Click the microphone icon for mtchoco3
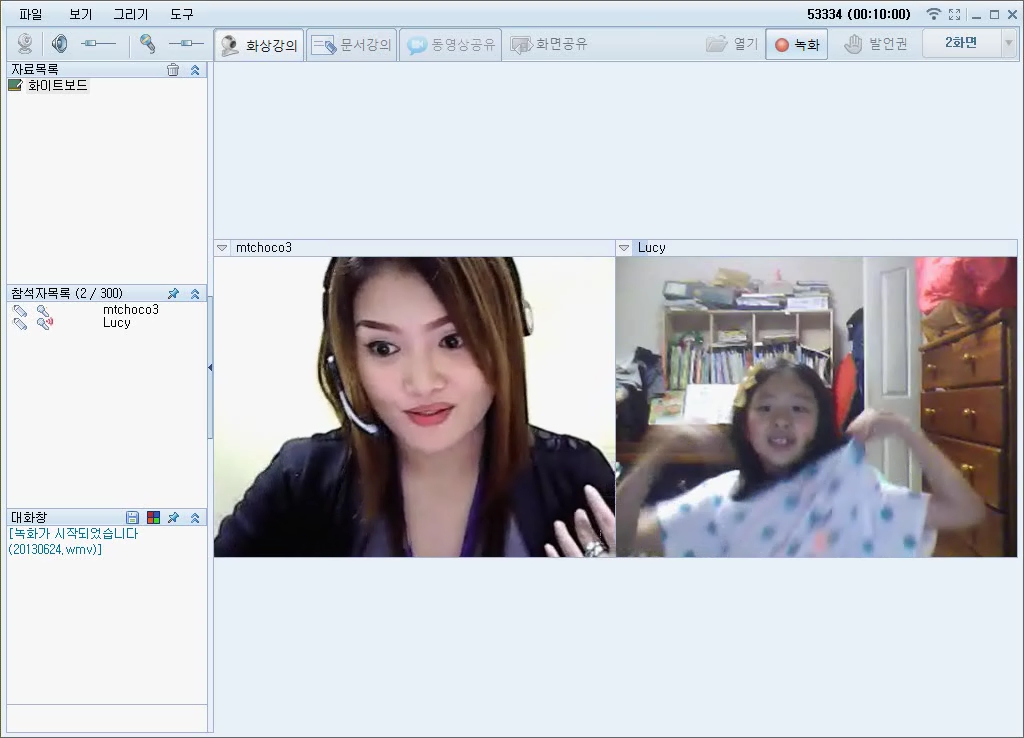1024x738 pixels. pyautogui.click(x=42, y=311)
